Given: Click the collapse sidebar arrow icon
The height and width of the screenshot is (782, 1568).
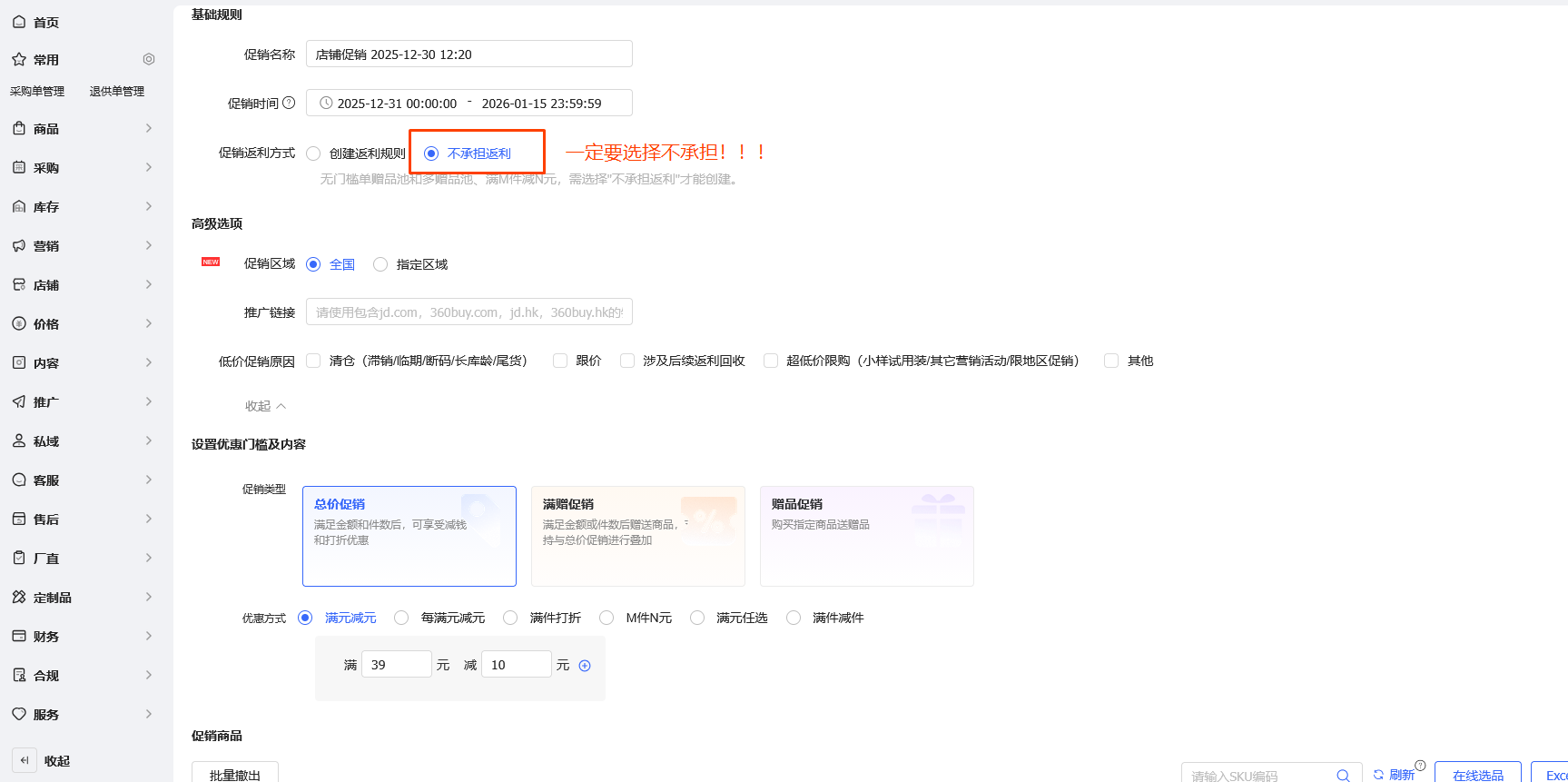Looking at the screenshot, I should 25,760.
